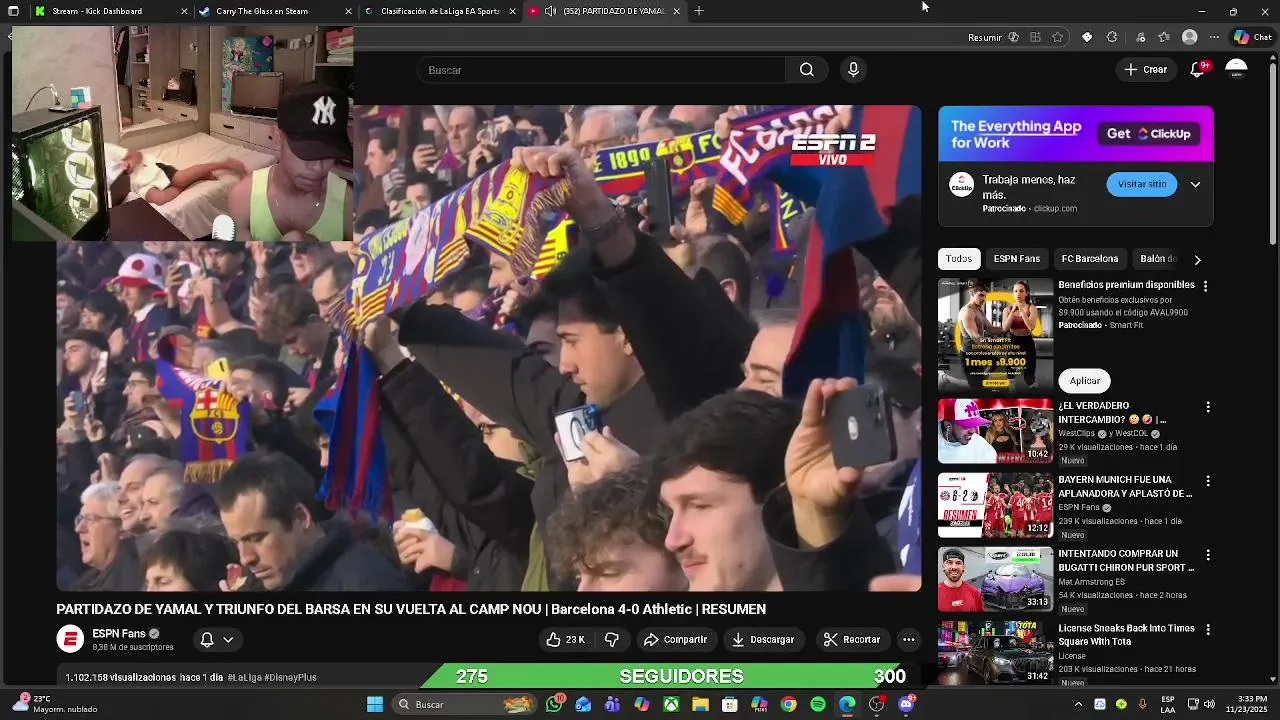Show hidden system tray icons
The height and width of the screenshot is (720, 1280).
click(x=1078, y=705)
